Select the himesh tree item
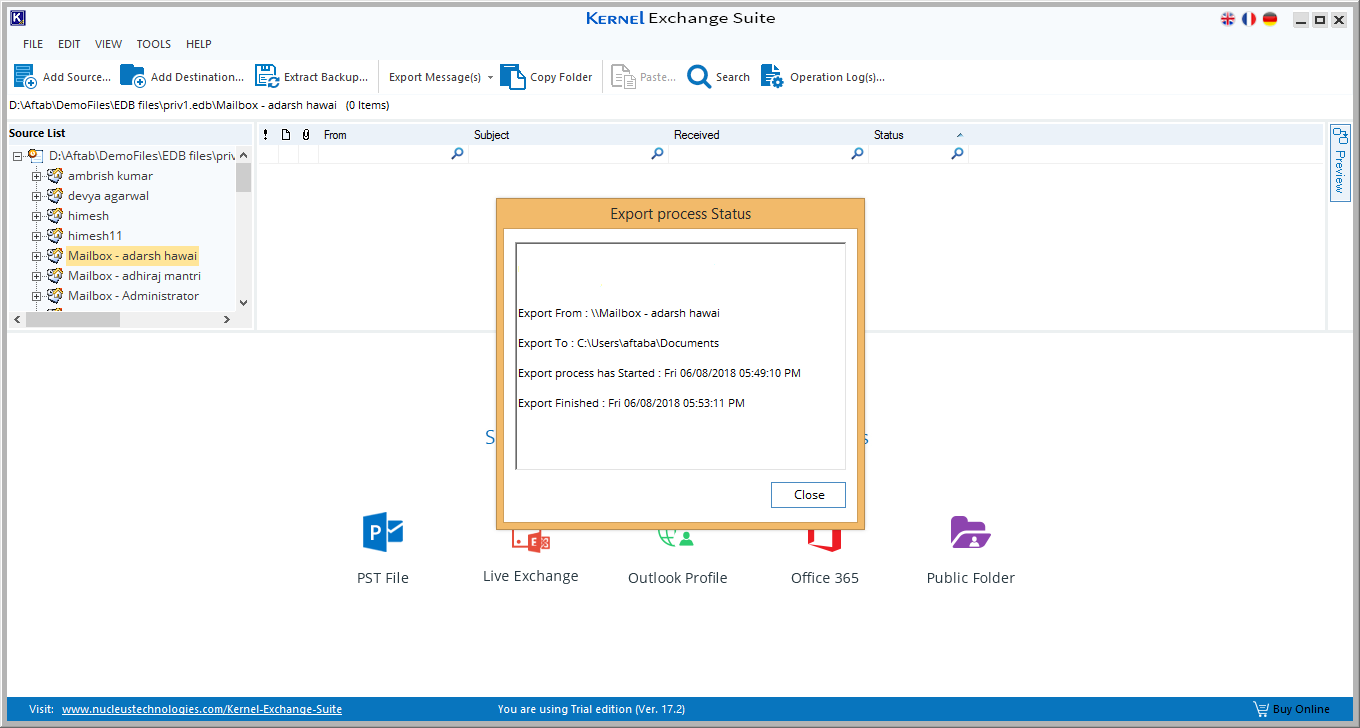Screen dimensions: 1360x728 coord(88,216)
